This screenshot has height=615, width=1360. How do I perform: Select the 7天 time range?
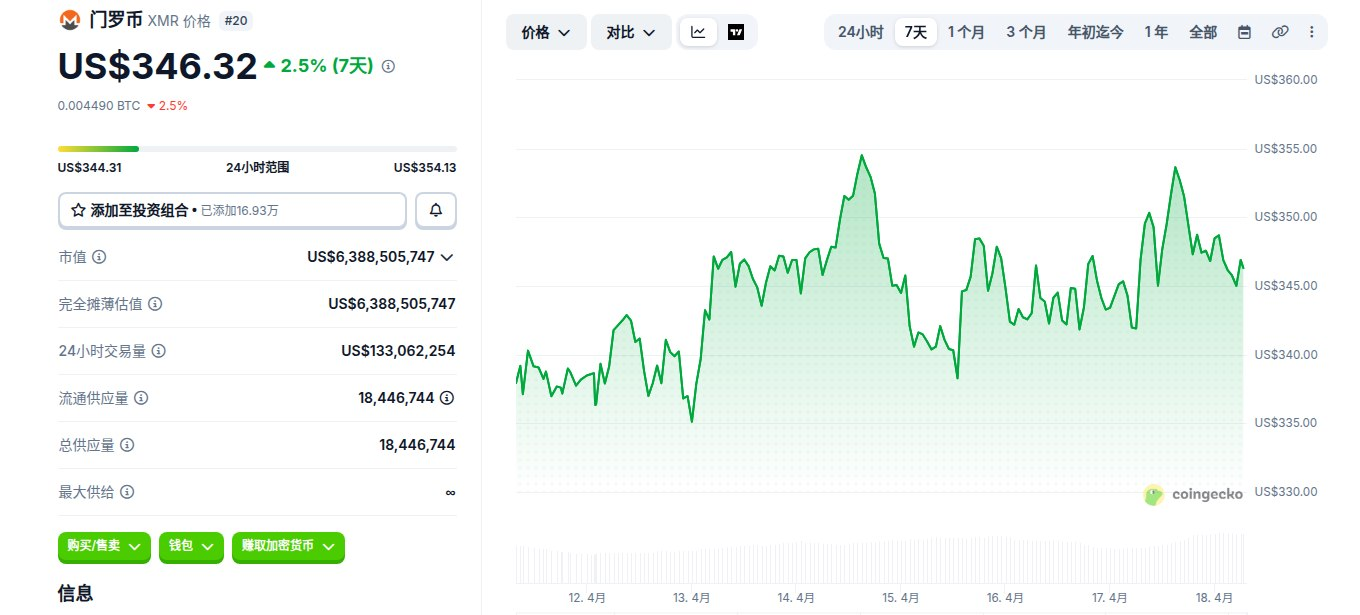(x=916, y=32)
